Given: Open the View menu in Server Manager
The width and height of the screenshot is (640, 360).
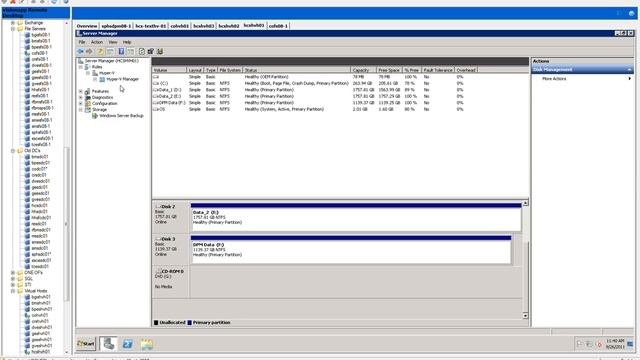Looking at the screenshot, I should 113,42.
